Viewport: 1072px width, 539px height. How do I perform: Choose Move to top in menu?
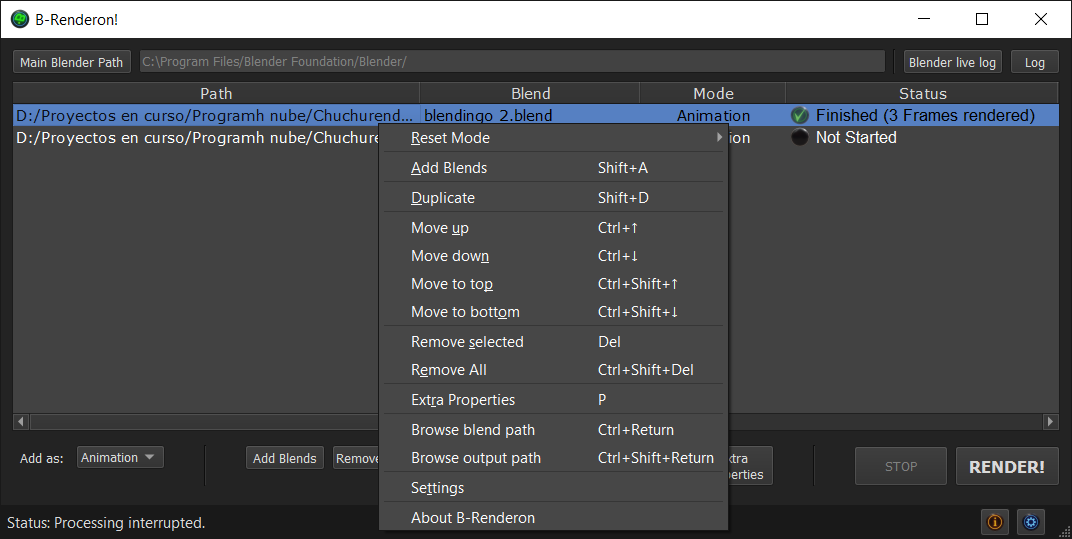pos(553,284)
